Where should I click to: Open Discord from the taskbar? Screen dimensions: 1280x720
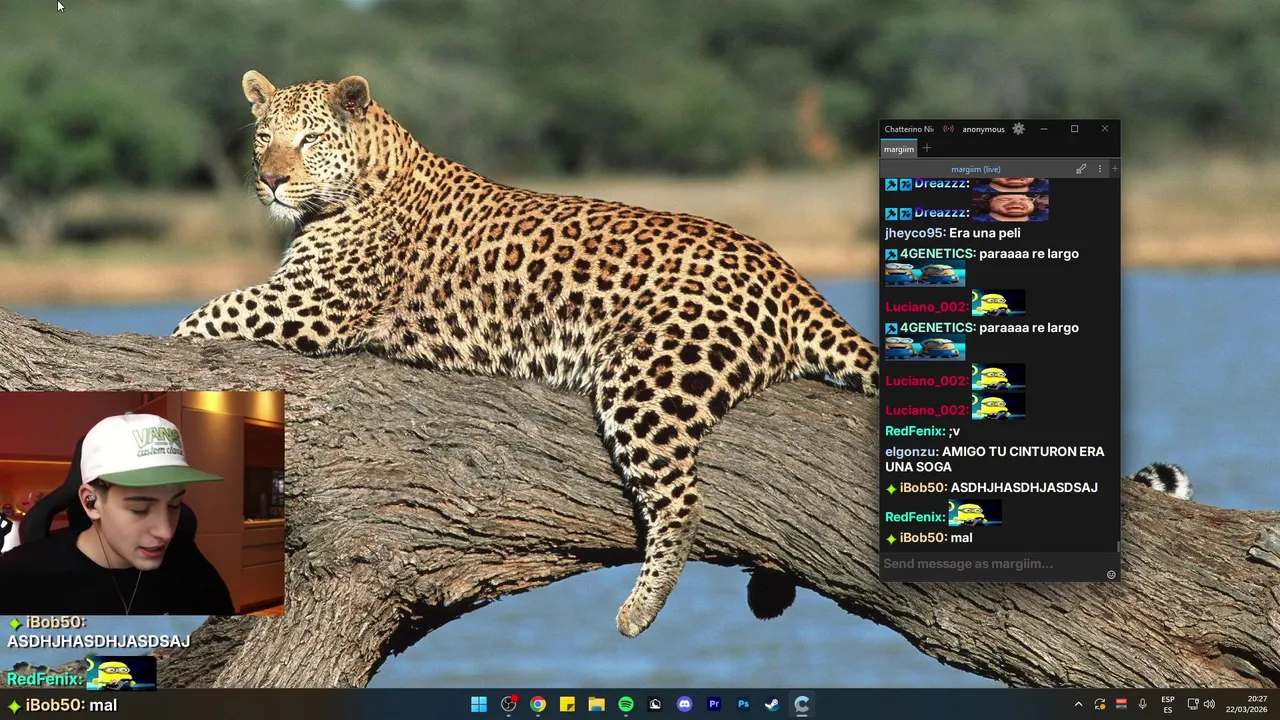pos(684,705)
